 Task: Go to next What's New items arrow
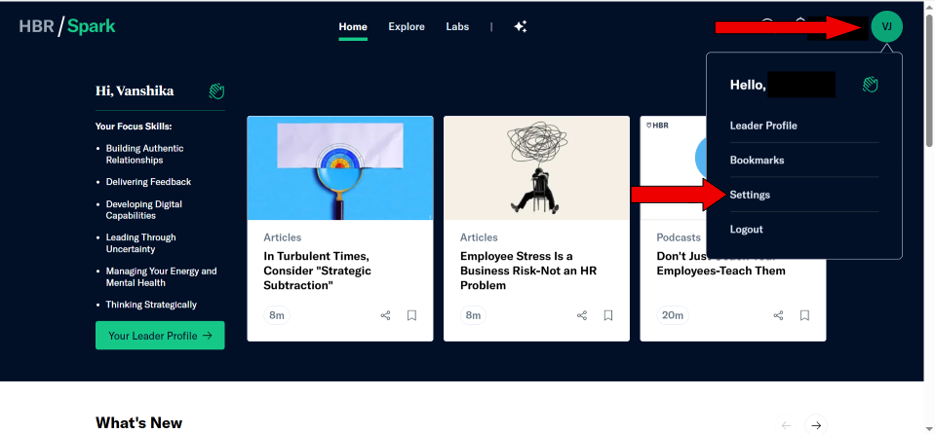(x=816, y=425)
